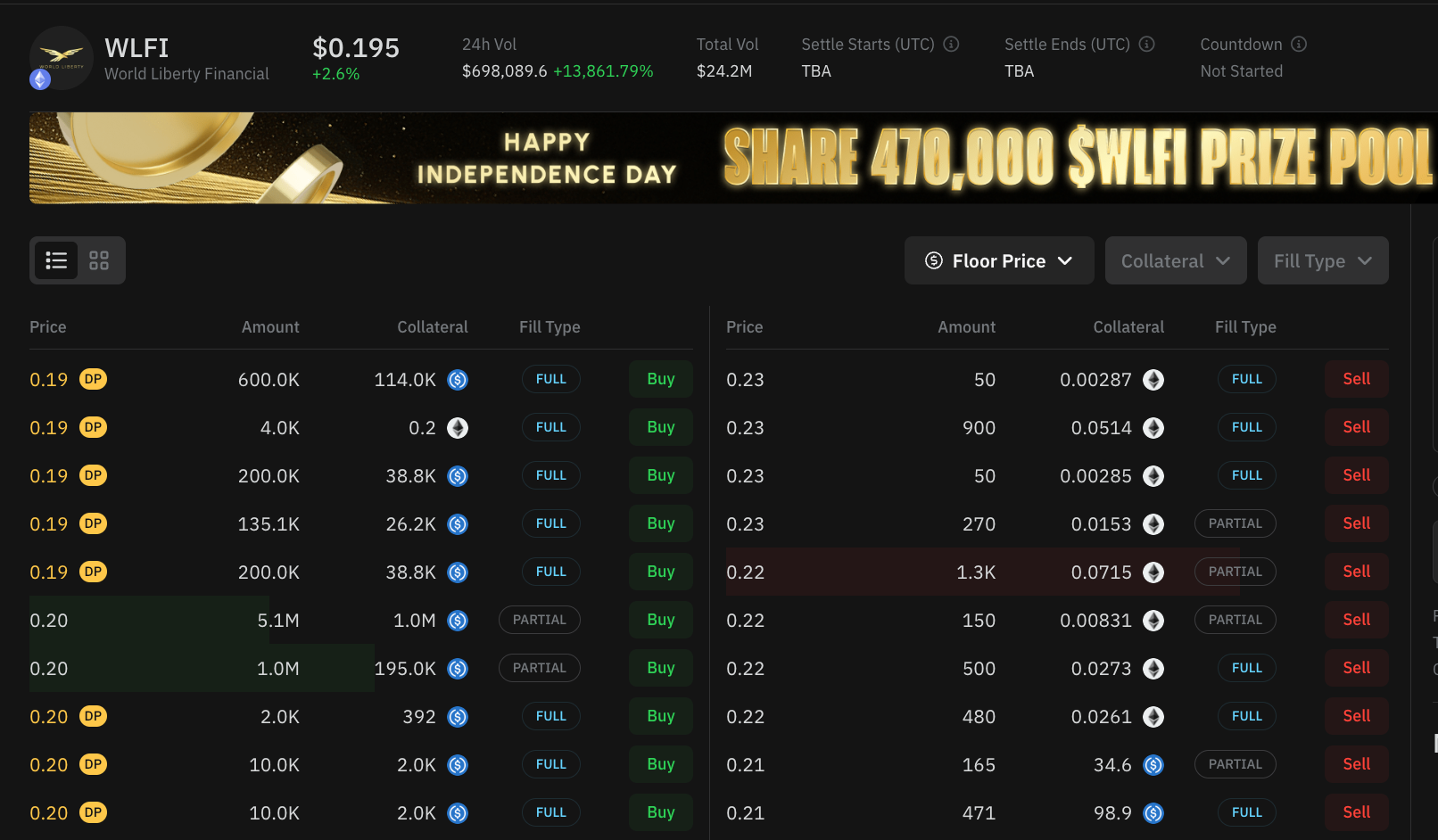Click ETH collateral icon beside 0.0715
This screenshot has height=840, width=1438.
tap(1153, 572)
